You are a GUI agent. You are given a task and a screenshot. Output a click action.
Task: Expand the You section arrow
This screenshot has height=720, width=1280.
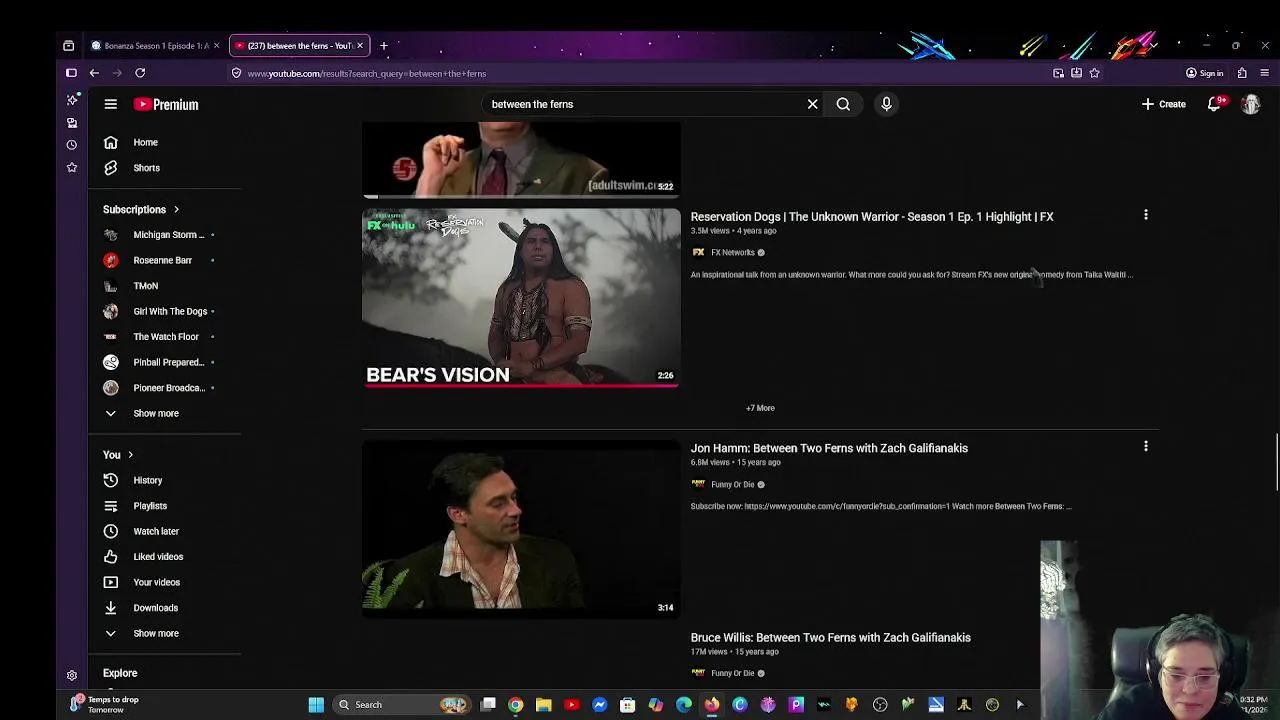(130, 455)
